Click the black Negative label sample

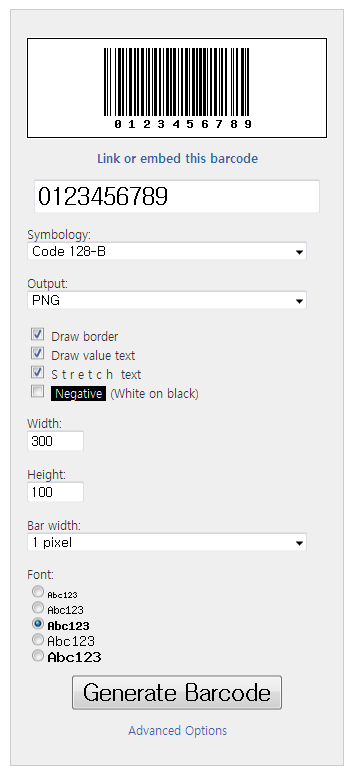[x=78, y=394]
